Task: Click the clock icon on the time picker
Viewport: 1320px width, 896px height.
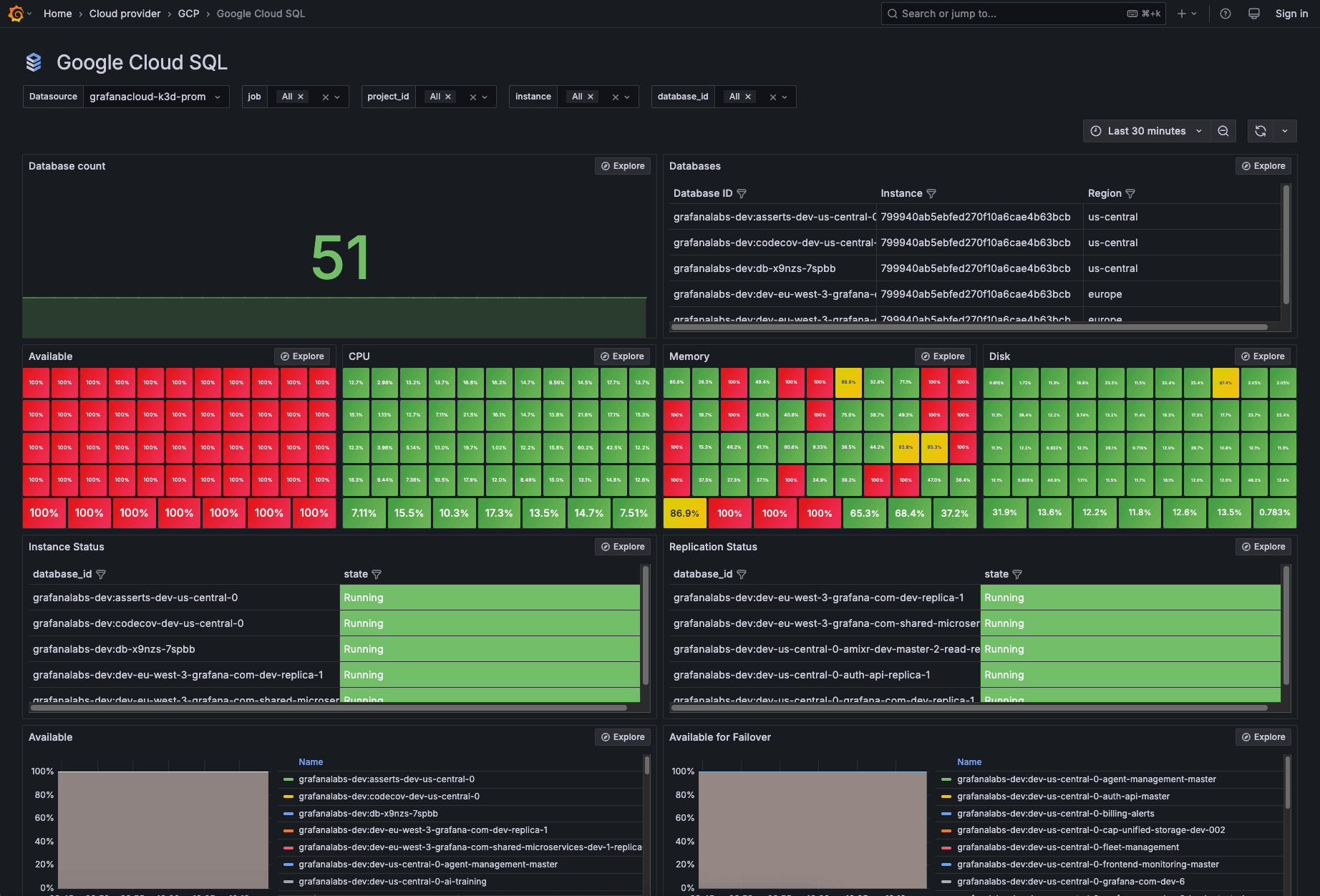Action: (1095, 131)
